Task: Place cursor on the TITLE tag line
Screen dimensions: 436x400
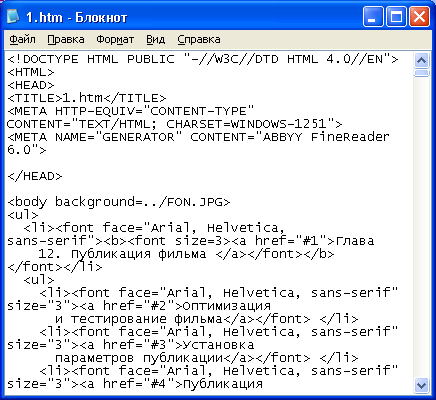Action: point(87,98)
